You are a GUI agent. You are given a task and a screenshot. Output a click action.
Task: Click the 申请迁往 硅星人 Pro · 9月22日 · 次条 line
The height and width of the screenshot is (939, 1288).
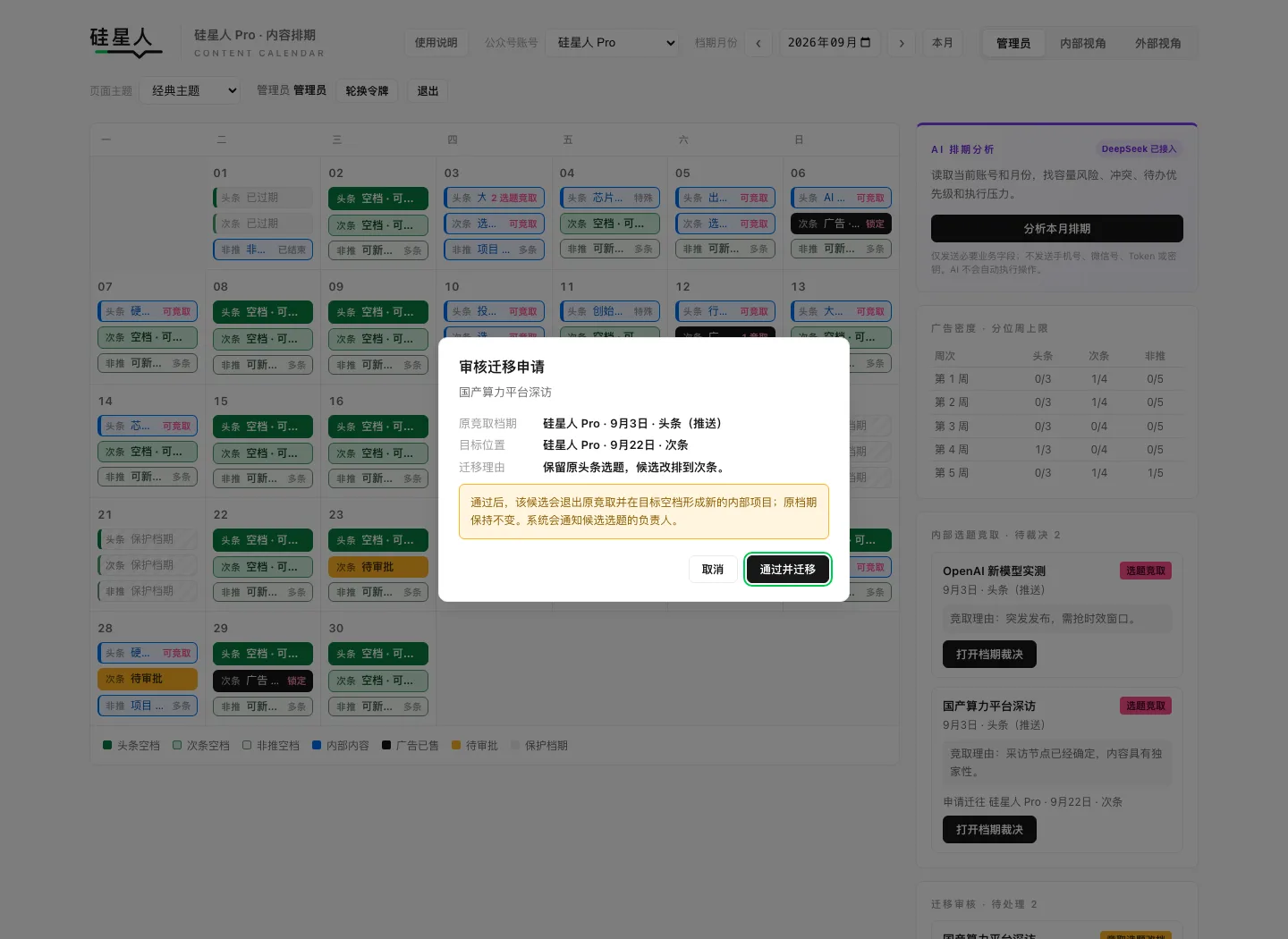point(1033,802)
